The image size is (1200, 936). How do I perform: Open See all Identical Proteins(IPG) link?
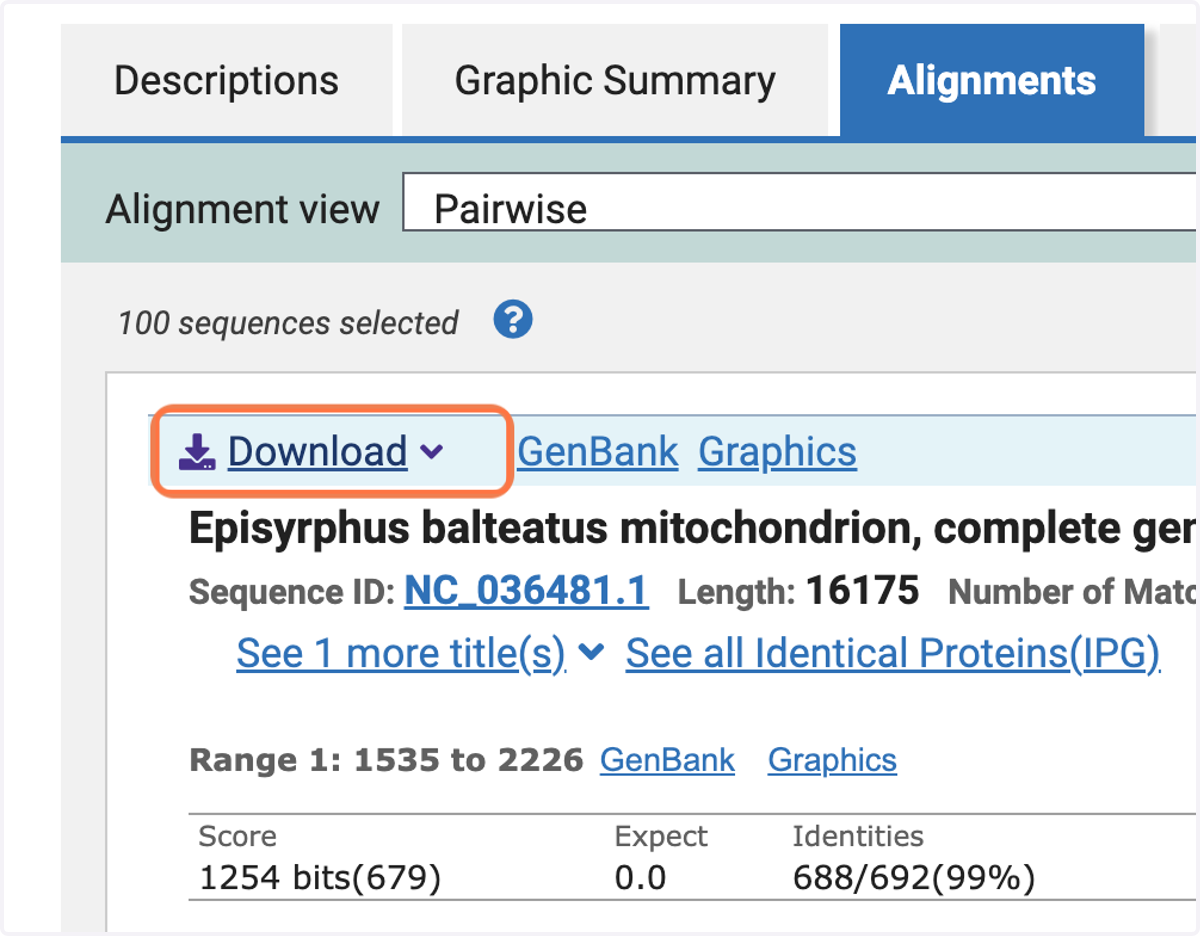pyautogui.click(x=893, y=653)
